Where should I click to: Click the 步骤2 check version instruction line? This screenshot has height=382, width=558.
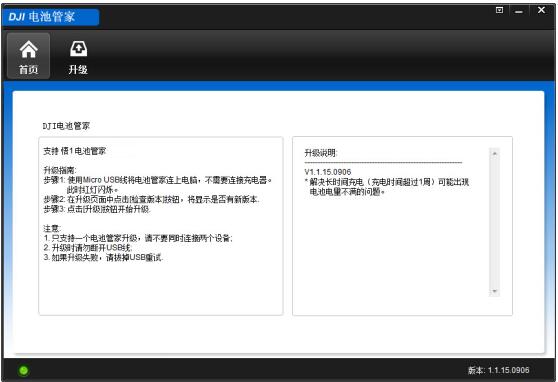click(x=152, y=199)
